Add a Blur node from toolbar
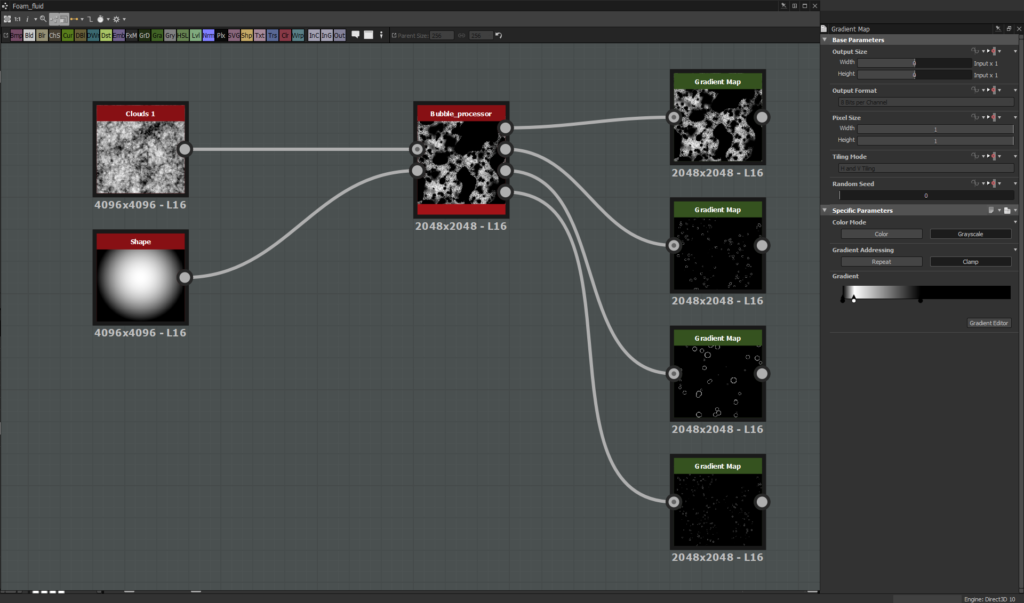Viewport: 1024px width, 603px height. [x=42, y=35]
